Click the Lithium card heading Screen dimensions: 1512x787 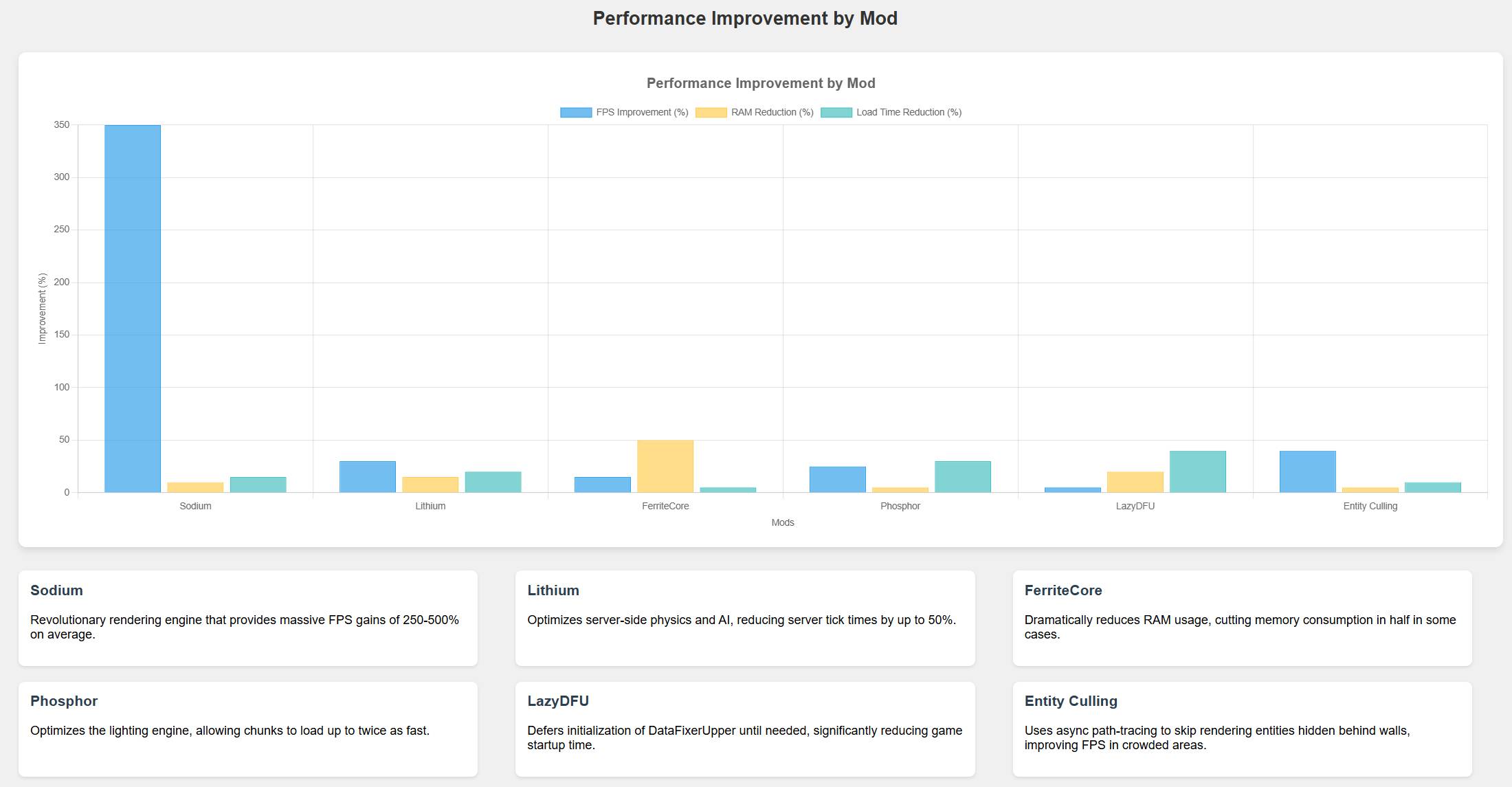pos(553,590)
